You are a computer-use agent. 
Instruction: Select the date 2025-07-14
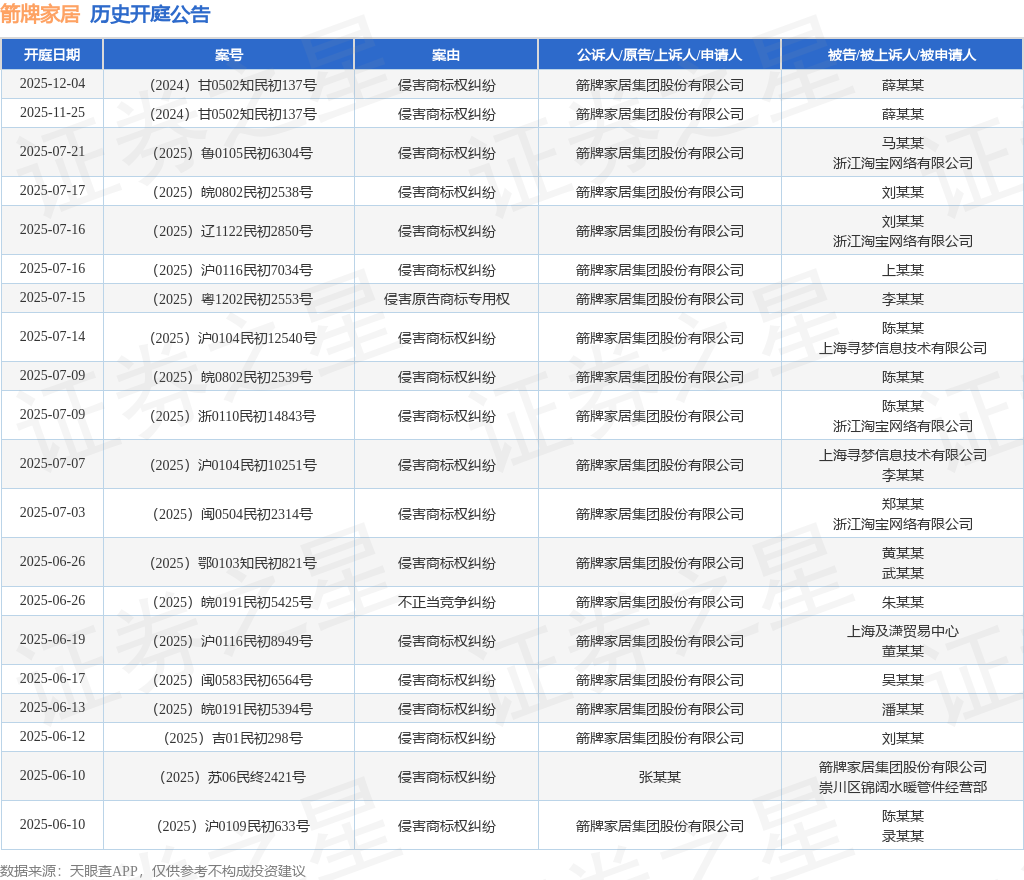(52, 337)
